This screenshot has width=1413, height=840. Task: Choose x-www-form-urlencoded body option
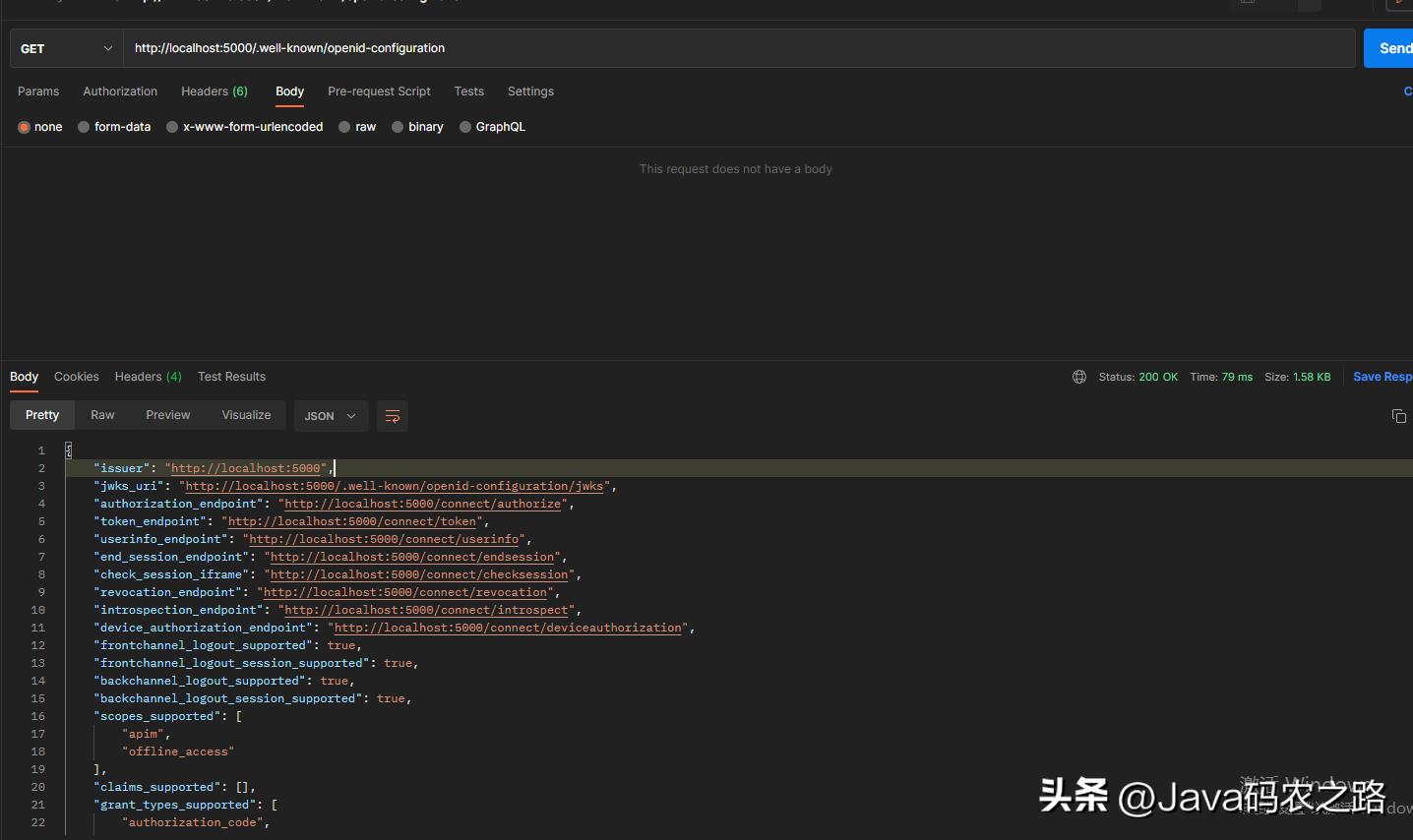[173, 127]
